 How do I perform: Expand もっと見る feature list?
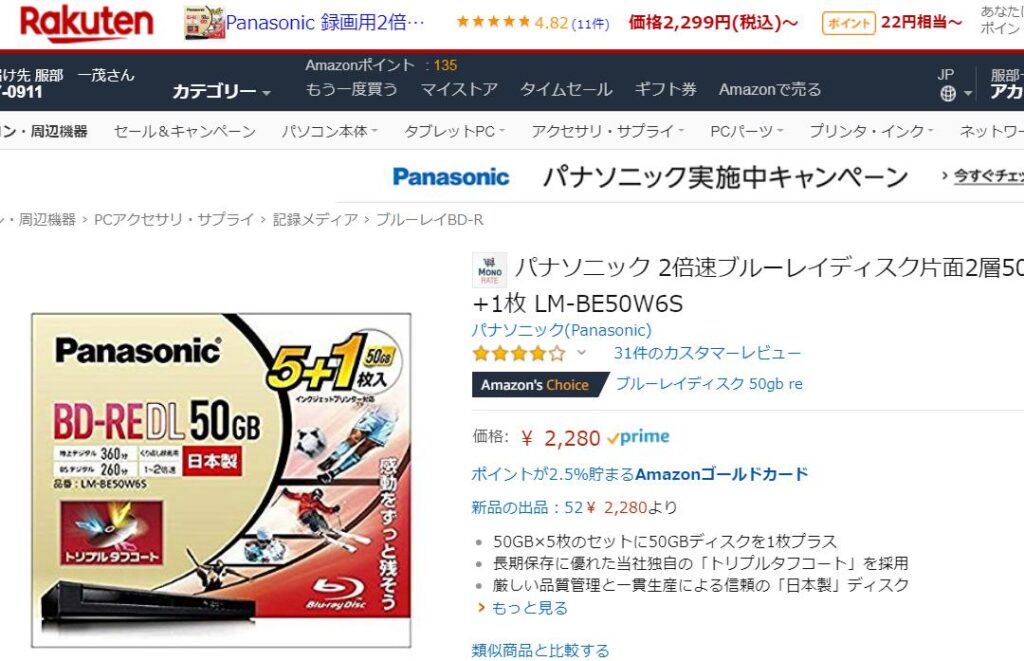(x=529, y=608)
